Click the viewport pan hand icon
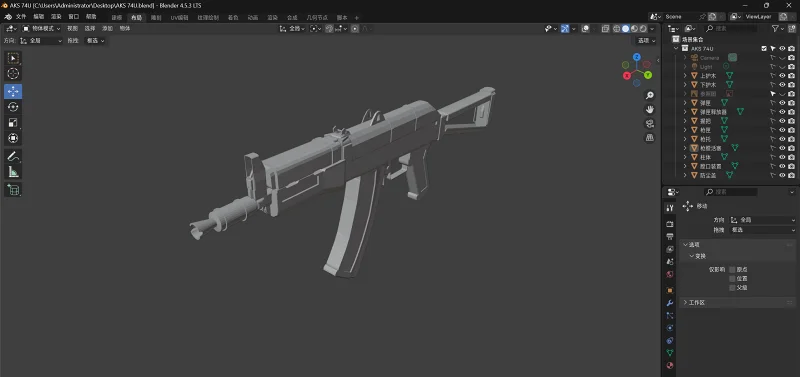This screenshot has width=800, height=377. pos(649,109)
